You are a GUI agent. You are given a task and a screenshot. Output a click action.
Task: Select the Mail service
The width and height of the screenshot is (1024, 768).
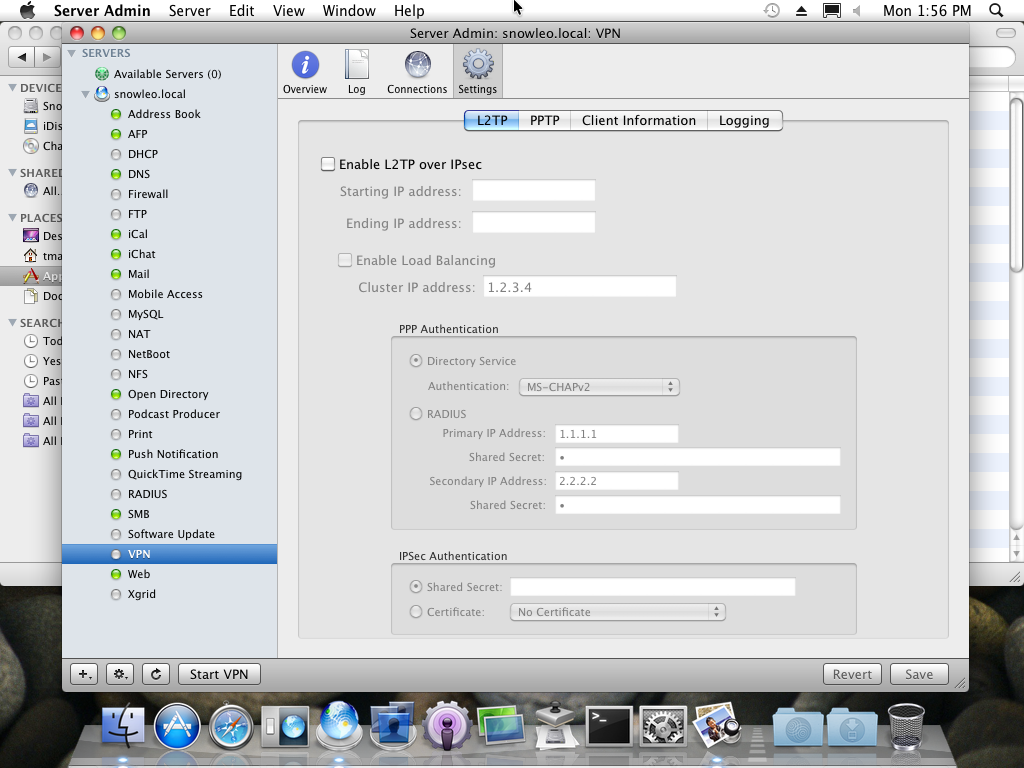click(x=170, y=274)
